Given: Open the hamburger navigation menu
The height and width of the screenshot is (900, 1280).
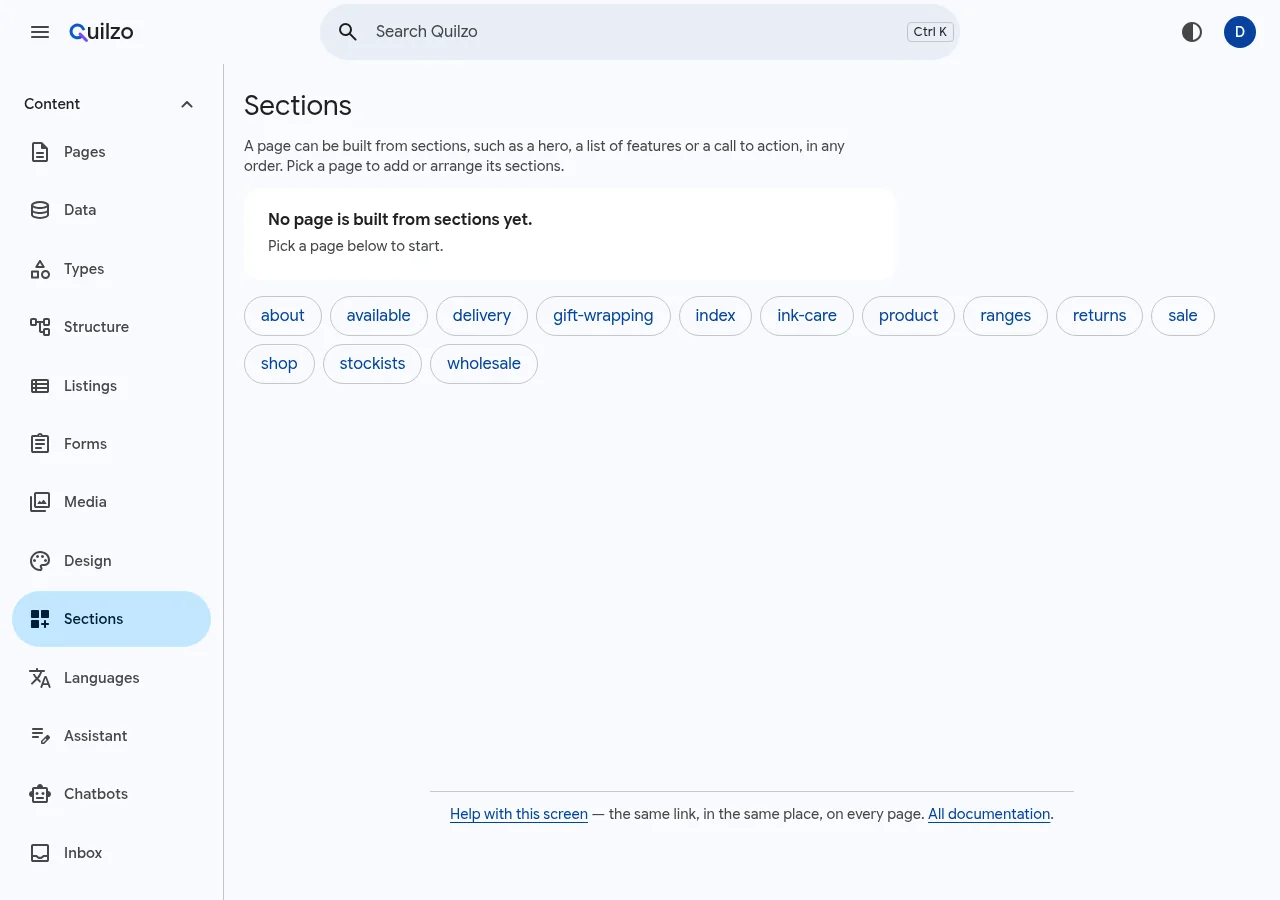Looking at the screenshot, I should click(40, 32).
